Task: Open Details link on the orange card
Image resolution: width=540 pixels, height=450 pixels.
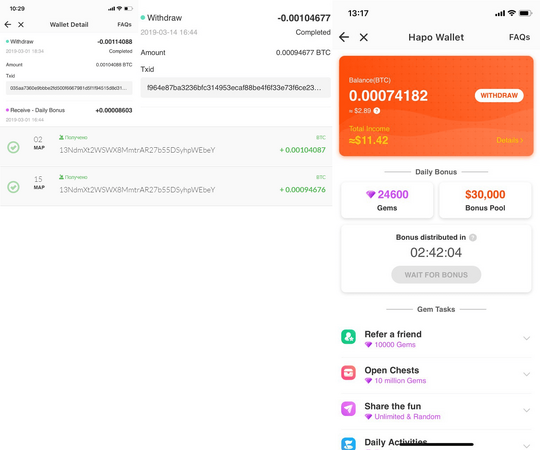Action: (x=510, y=140)
